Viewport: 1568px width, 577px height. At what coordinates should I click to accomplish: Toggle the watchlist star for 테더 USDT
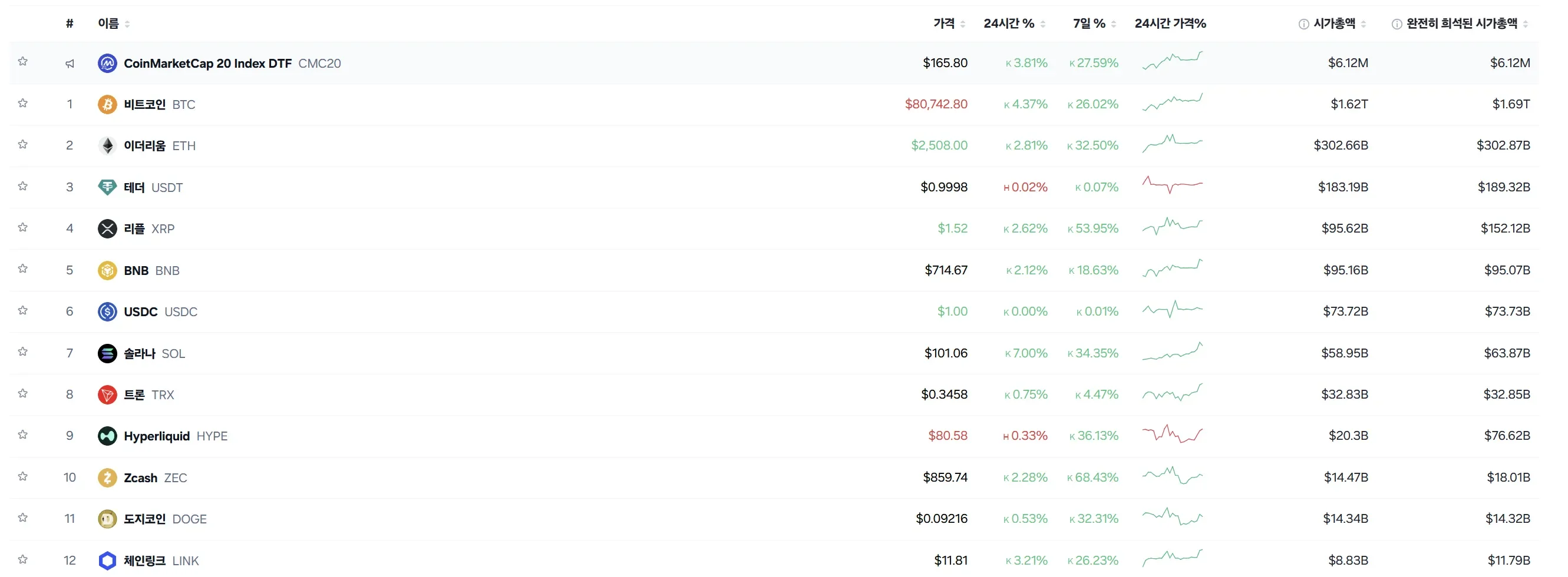pyautogui.click(x=23, y=186)
